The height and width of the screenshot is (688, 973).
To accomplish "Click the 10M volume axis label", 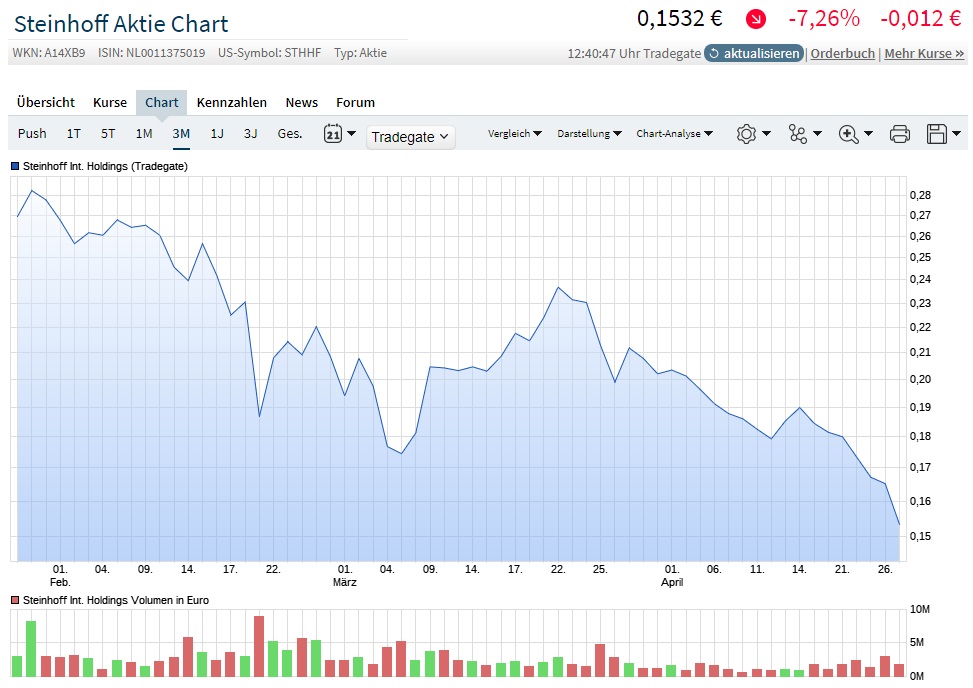I will 920,610.
